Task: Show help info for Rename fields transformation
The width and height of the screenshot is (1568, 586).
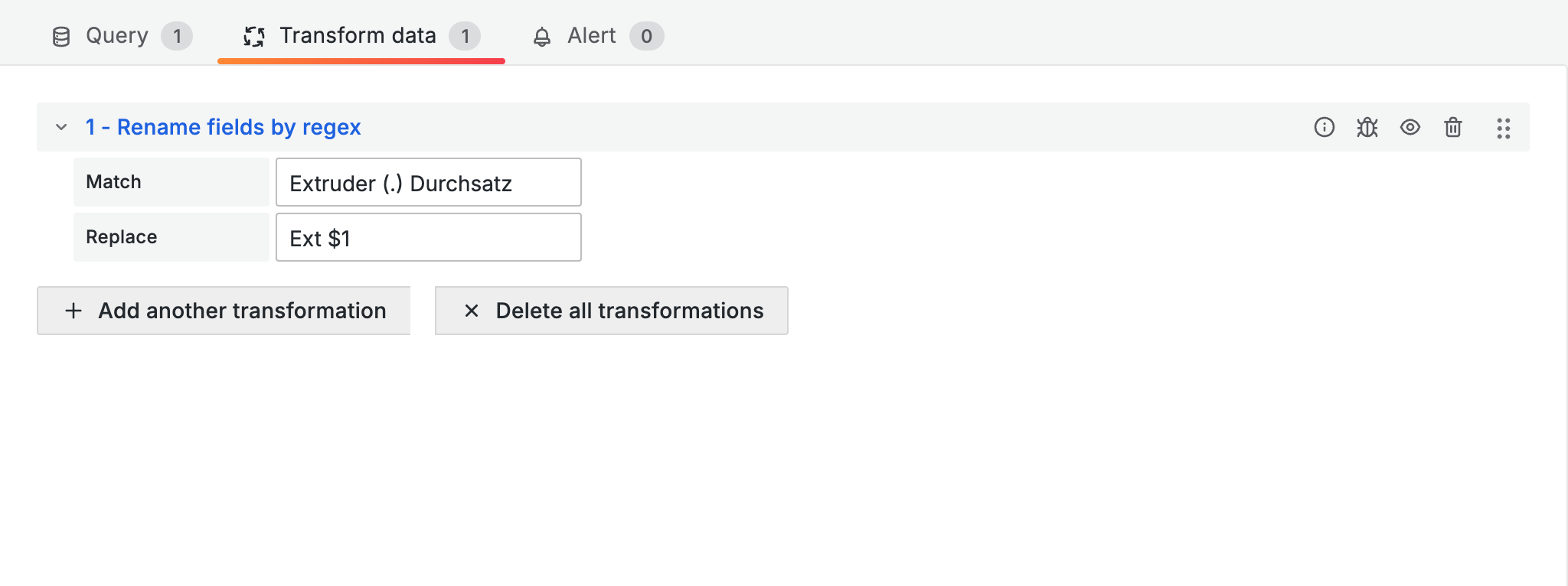Action: 1324,127
